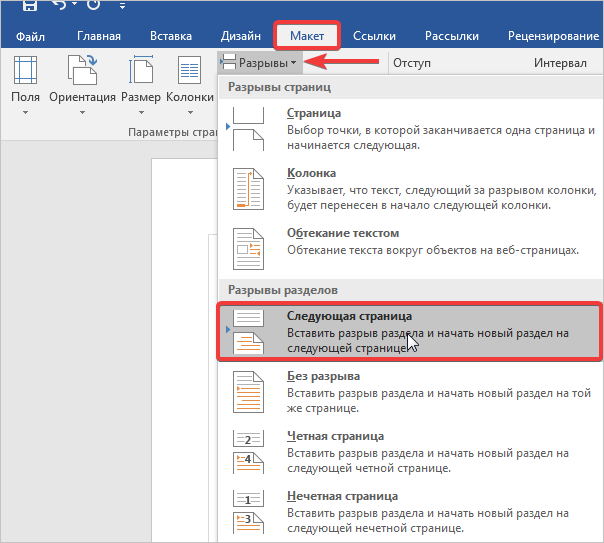The height and width of the screenshot is (543, 604).
Task: Open the Ориентация page orientation icon
Action: pos(81,72)
